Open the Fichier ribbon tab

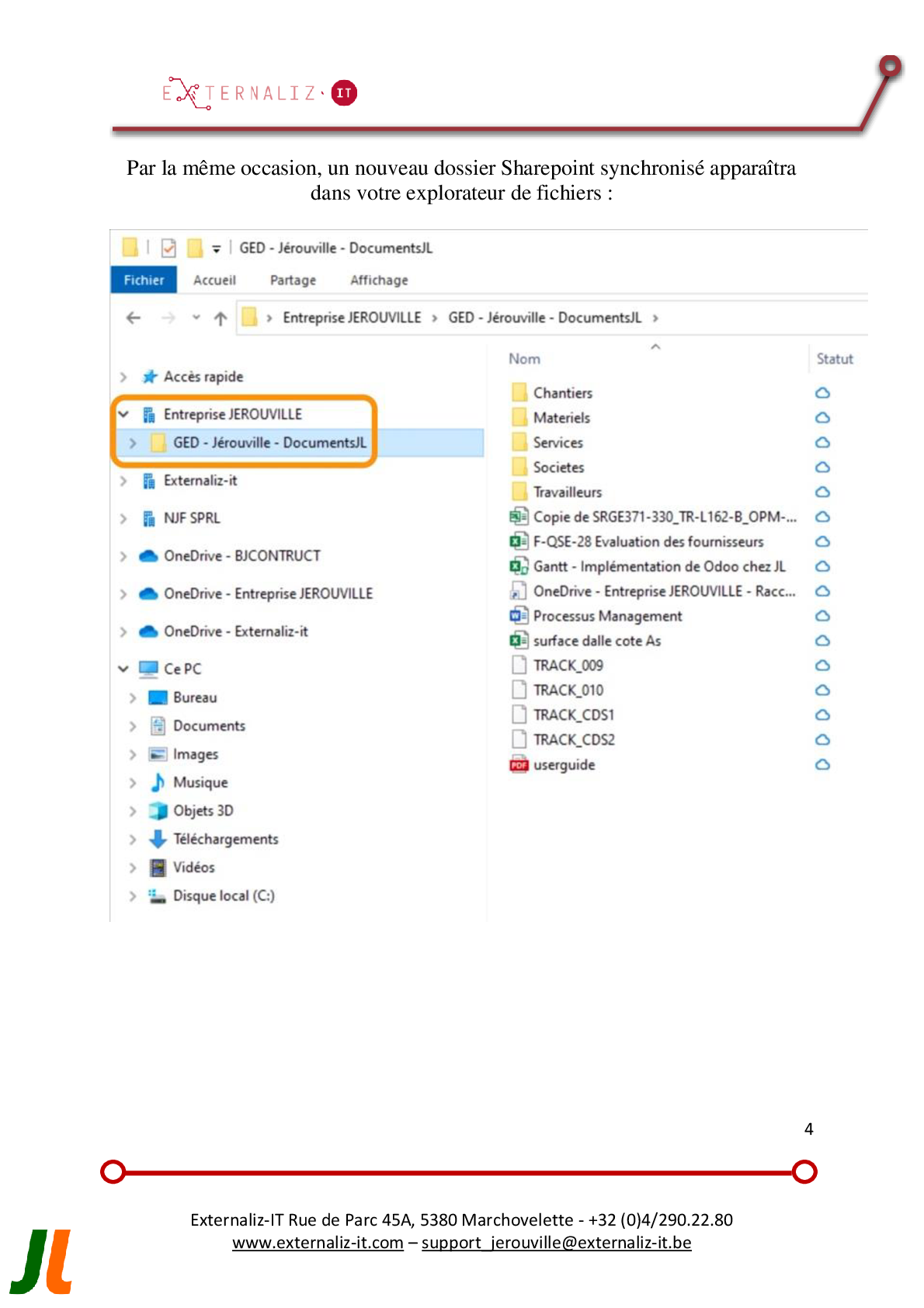tap(144, 280)
